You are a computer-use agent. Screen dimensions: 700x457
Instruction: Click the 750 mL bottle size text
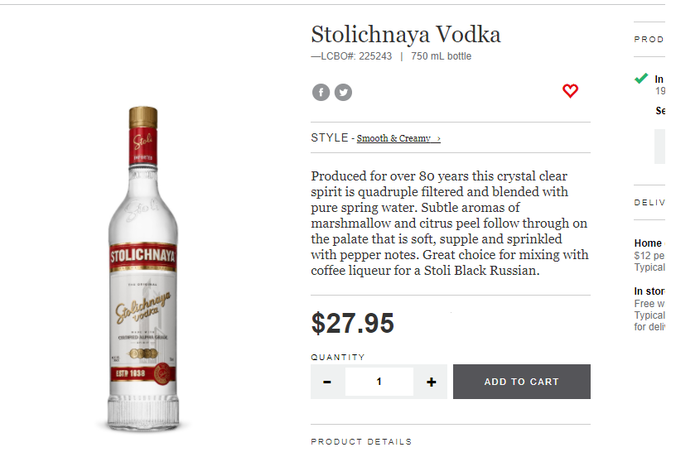click(441, 56)
